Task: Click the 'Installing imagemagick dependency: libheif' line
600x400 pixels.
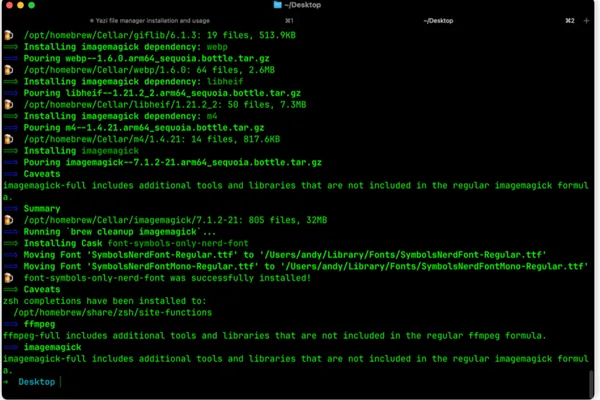Action: pos(134,82)
